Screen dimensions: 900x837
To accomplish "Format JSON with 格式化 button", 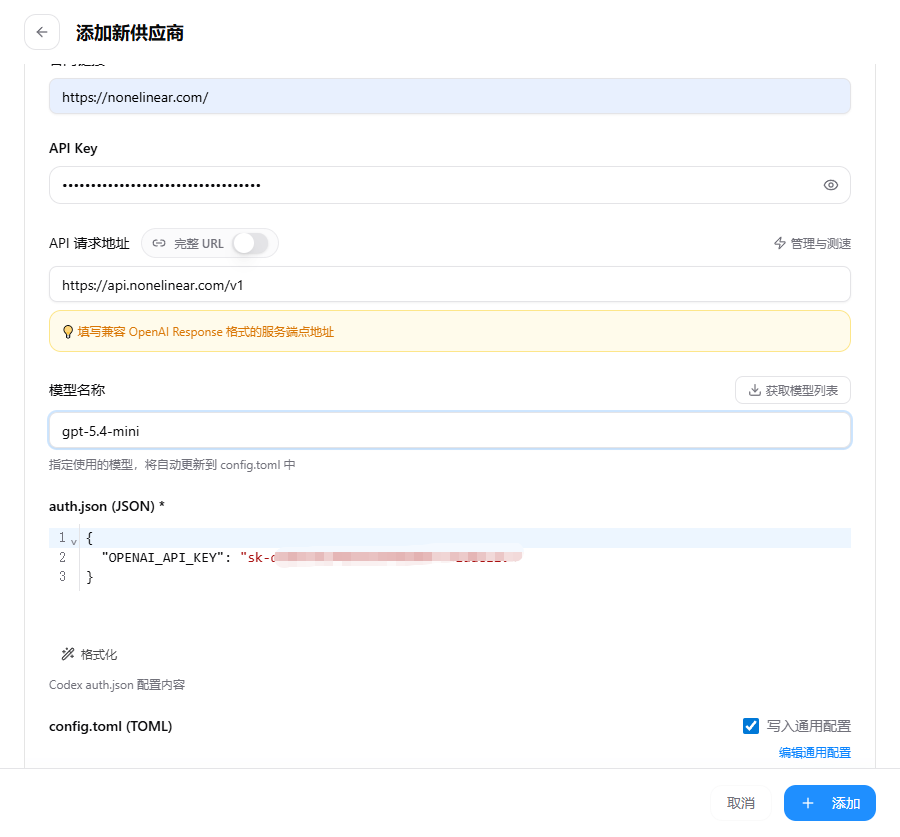I will [90, 654].
